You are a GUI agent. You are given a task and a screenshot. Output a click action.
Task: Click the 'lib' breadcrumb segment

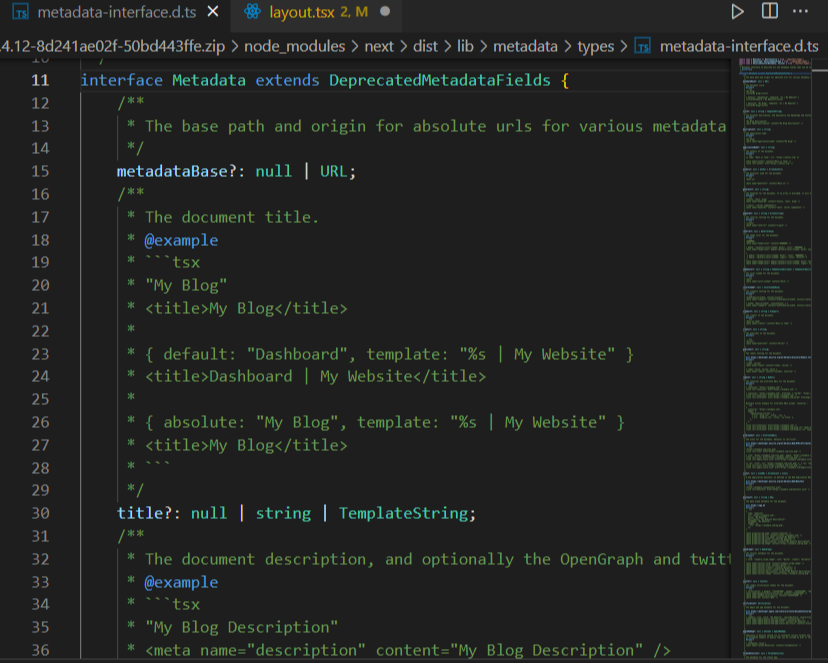coord(465,46)
